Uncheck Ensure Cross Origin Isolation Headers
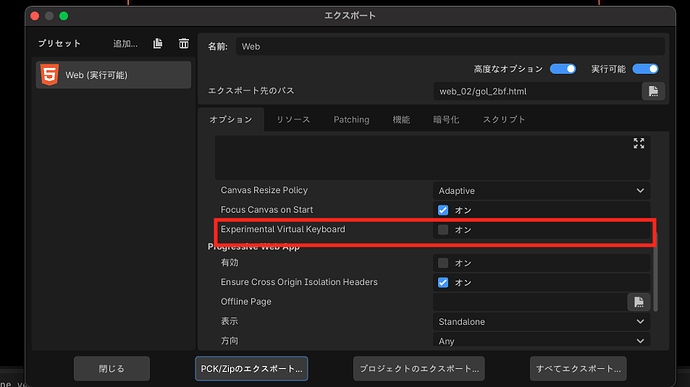The width and height of the screenshot is (690, 387). (x=443, y=282)
